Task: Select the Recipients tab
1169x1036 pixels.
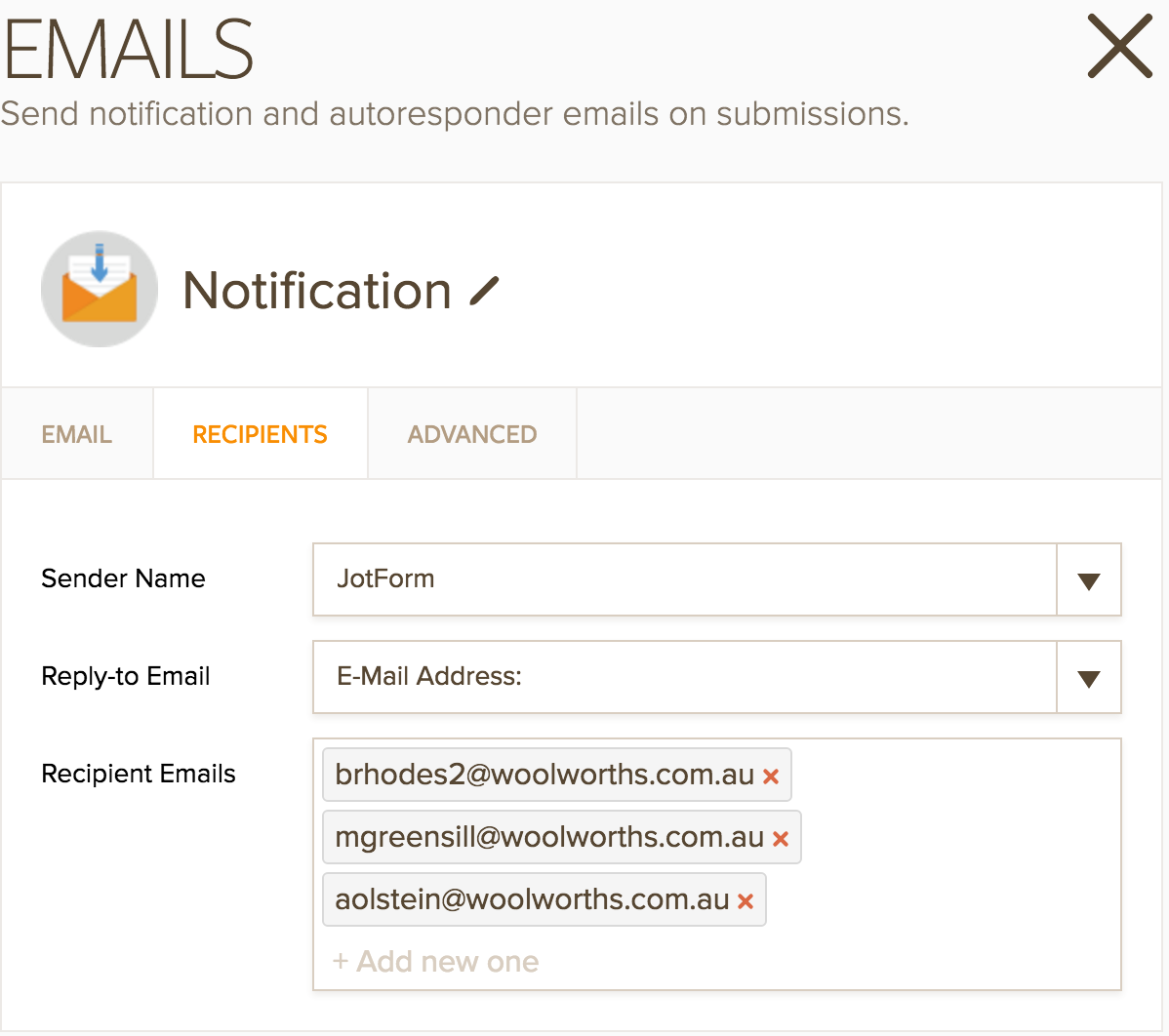Action: (261, 434)
